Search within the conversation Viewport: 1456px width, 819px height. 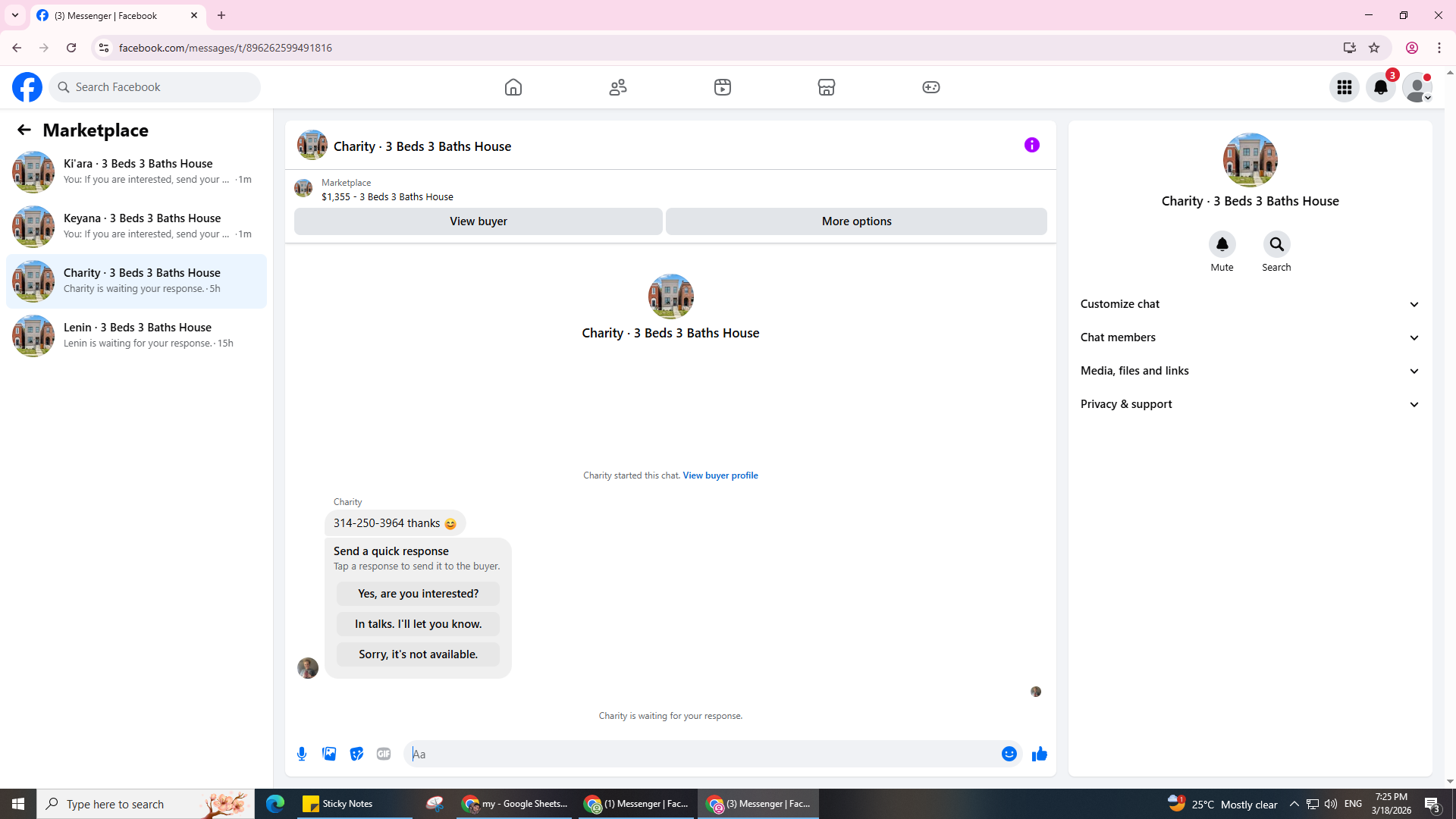[1276, 244]
